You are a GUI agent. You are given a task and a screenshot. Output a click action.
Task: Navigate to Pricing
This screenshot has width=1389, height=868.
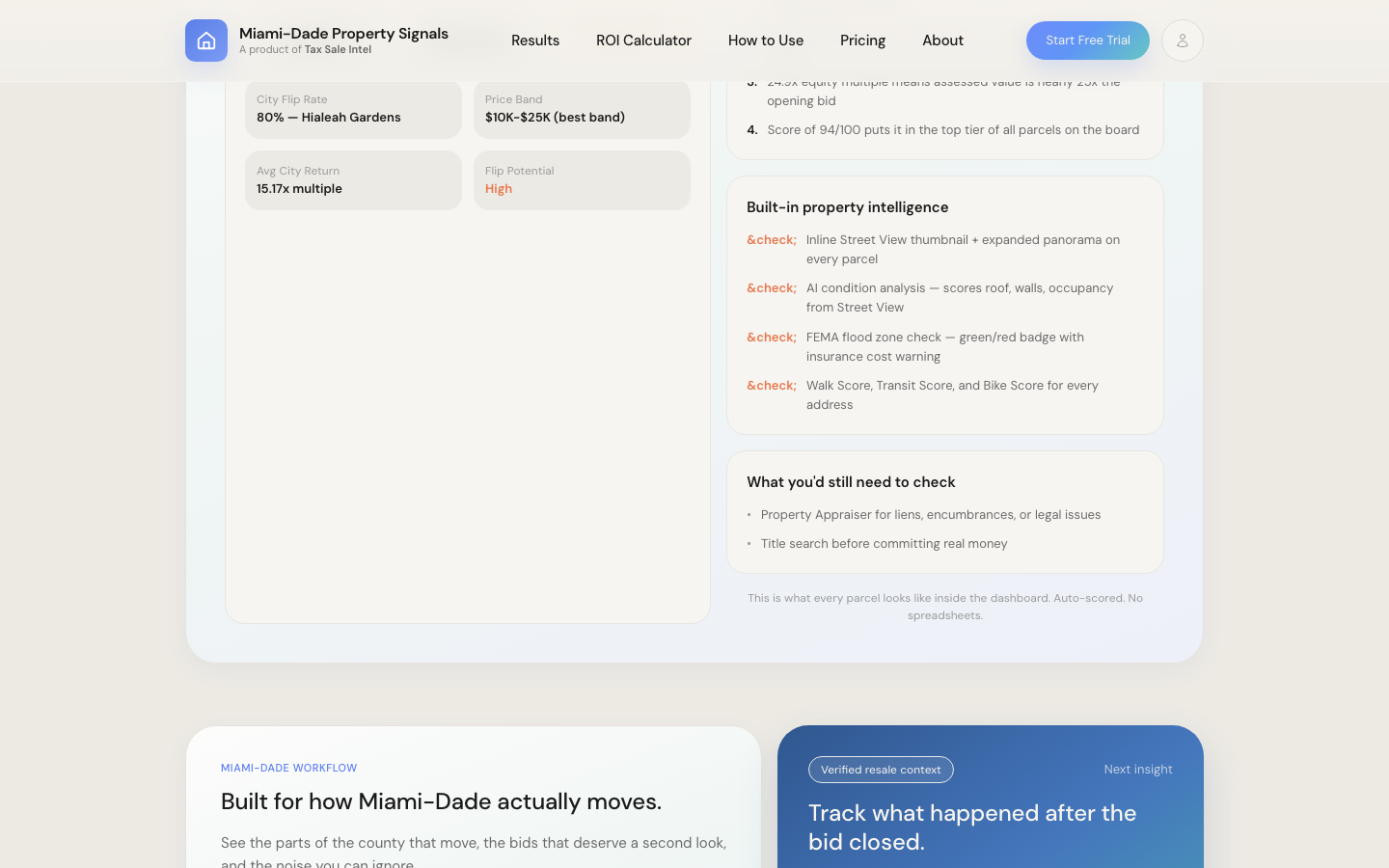(x=862, y=41)
